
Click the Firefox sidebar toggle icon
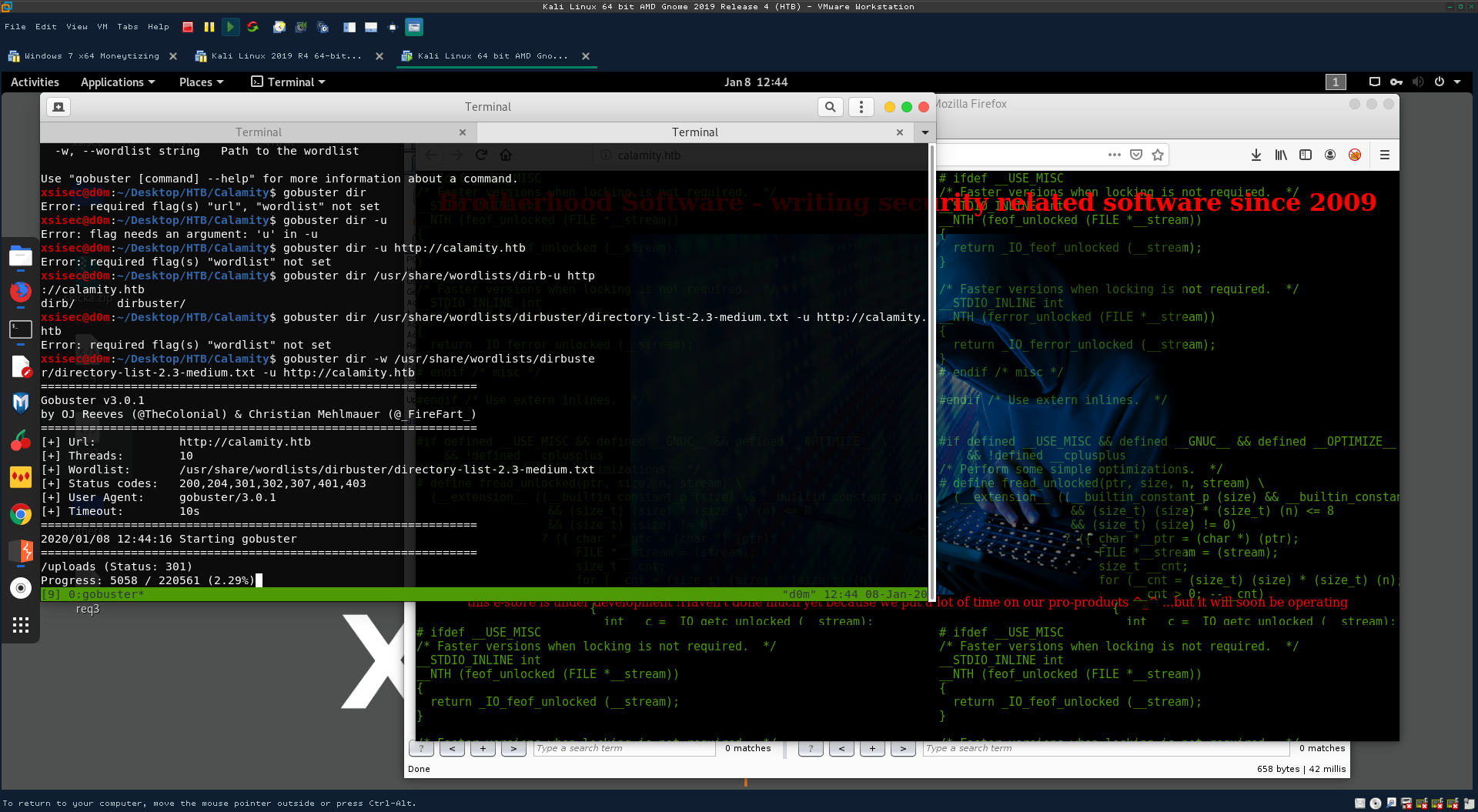coord(1306,155)
